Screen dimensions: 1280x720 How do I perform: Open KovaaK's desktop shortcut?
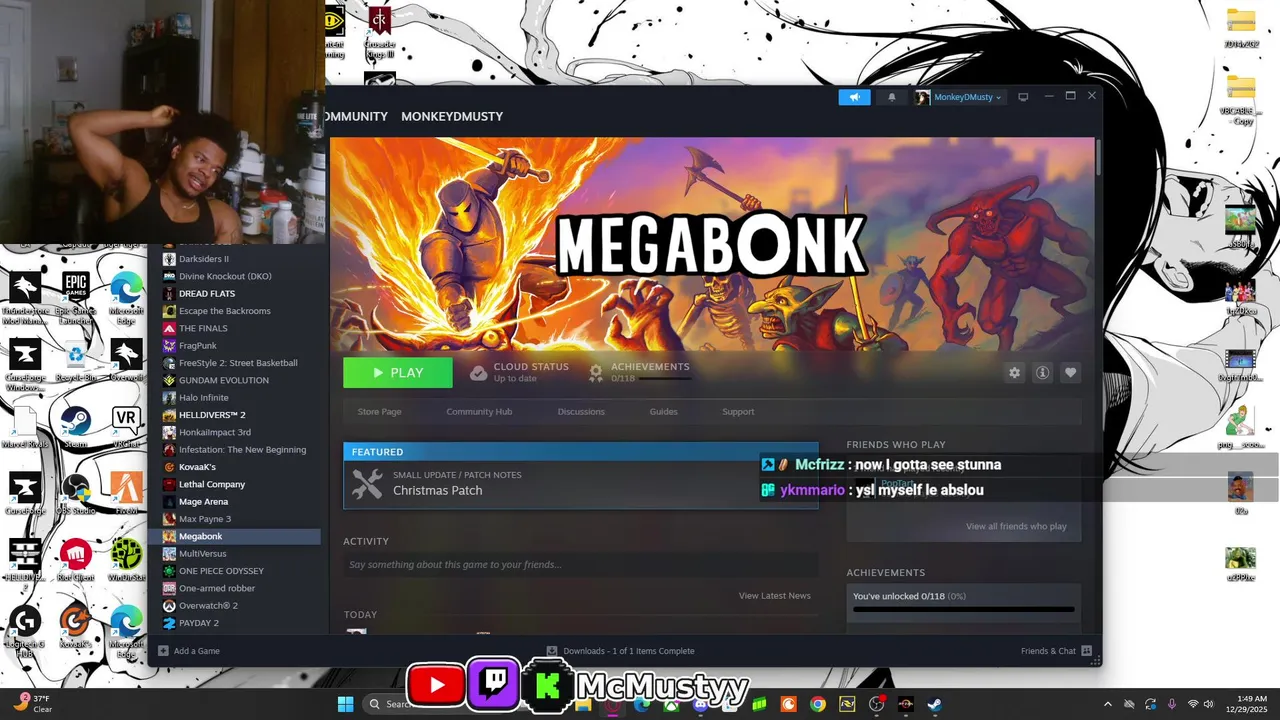coord(76,628)
